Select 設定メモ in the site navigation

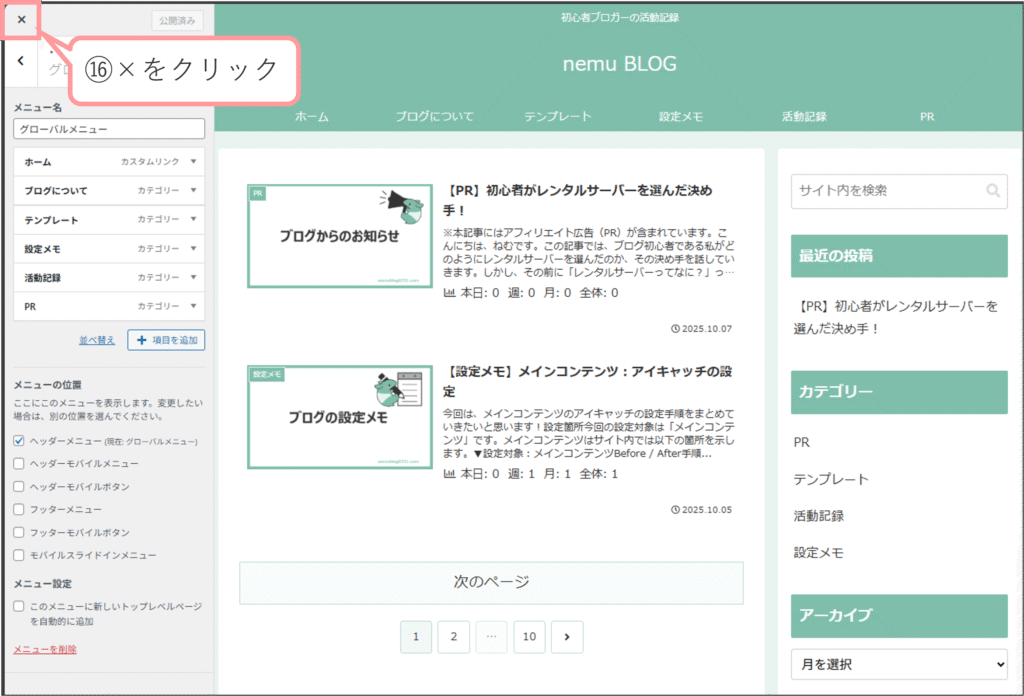point(680,116)
